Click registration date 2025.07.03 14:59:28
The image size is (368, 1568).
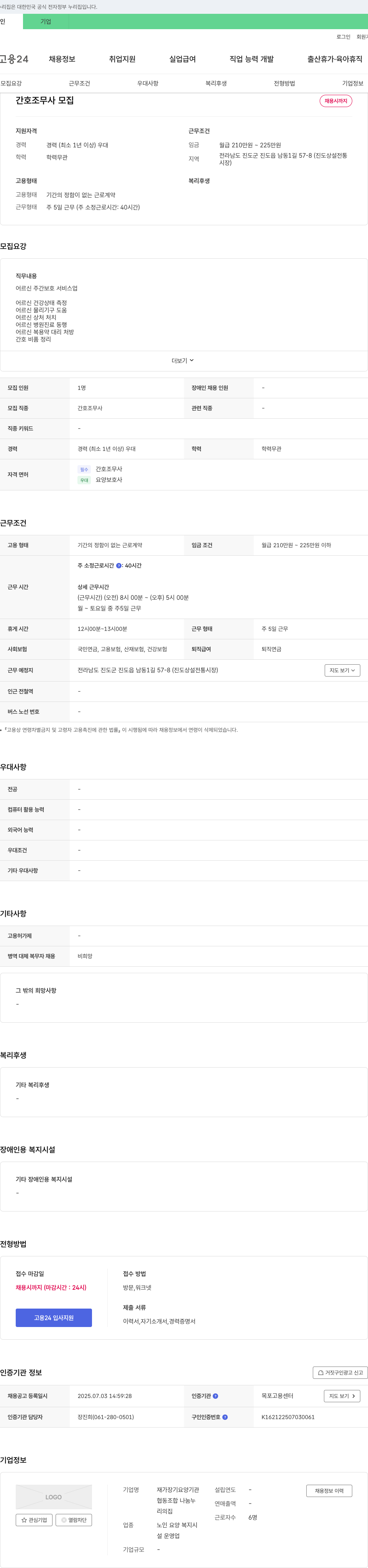[x=105, y=1396]
